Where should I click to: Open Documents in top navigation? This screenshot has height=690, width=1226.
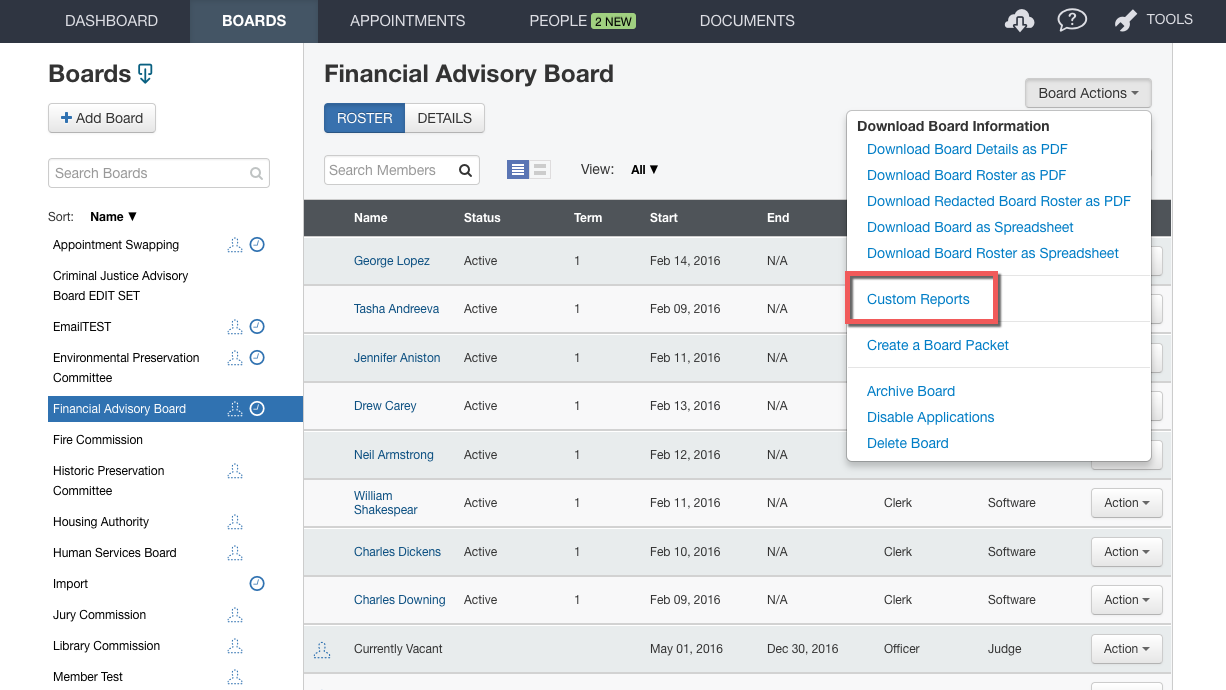747,21
